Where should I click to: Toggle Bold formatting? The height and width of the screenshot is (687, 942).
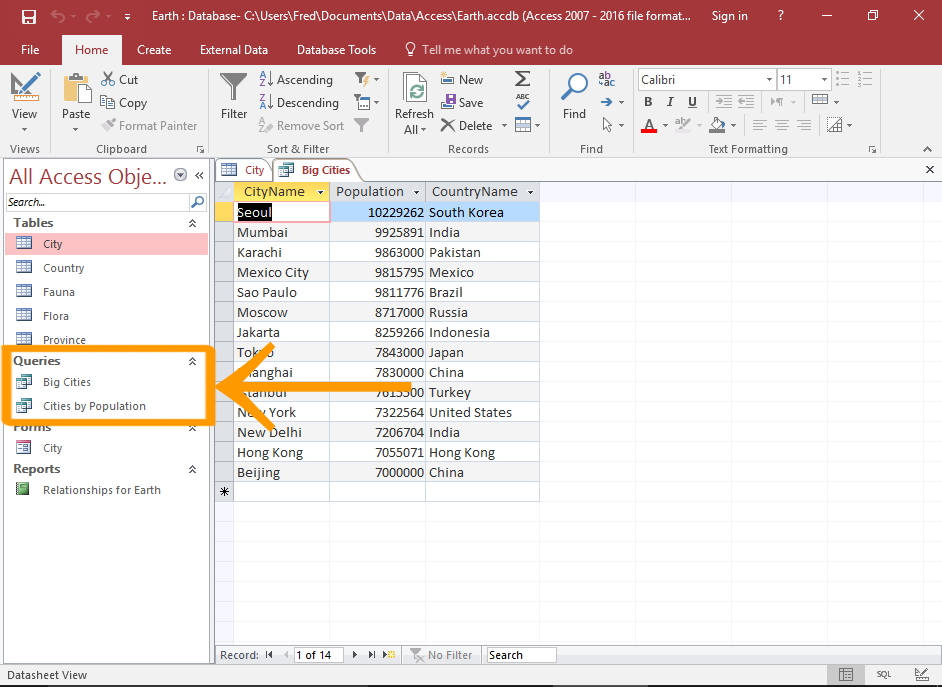(647, 101)
